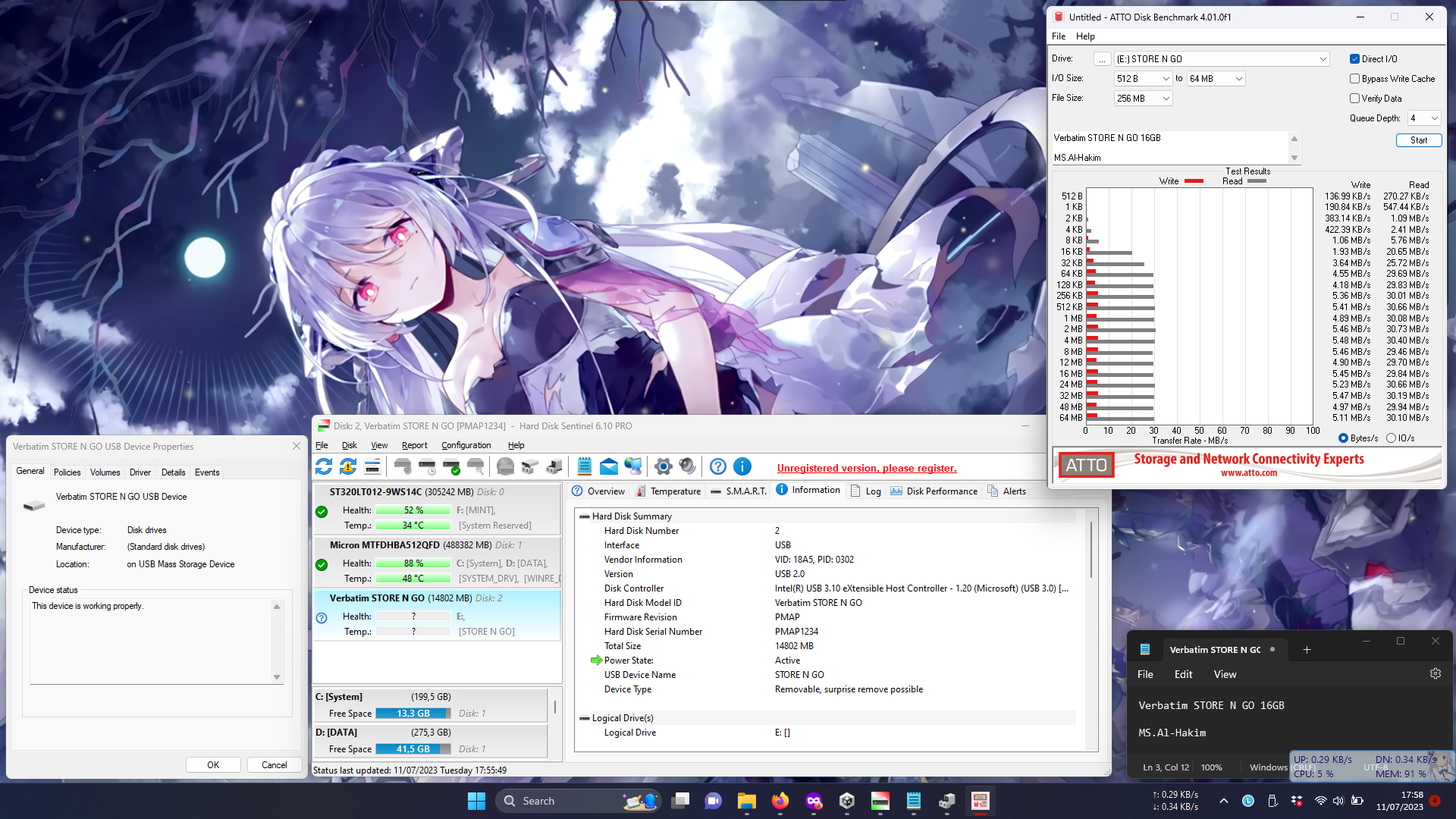The image size is (1456, 819).
Task: Click the speaker sound toolbar icon
Action: click(688, 466)
